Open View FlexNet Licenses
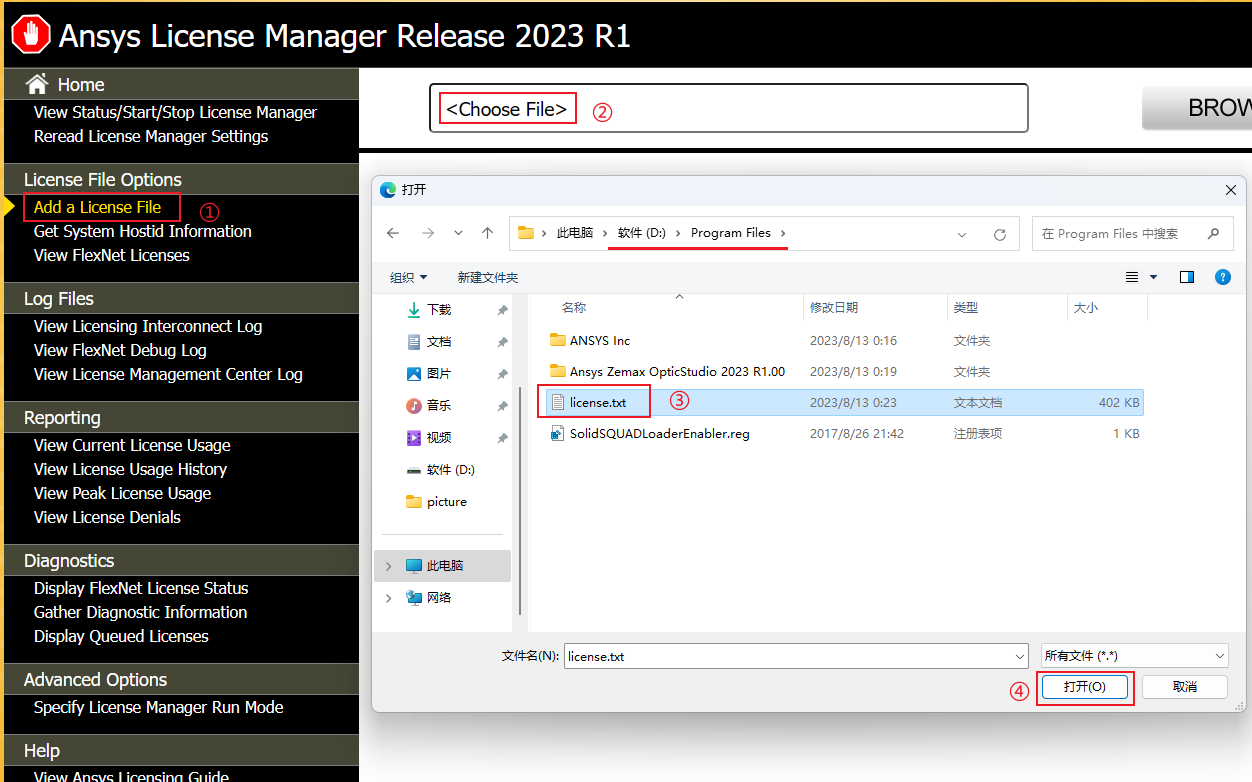Image resolution: width=1252 pixels, height=782 pixels. [x=111, y=255]
